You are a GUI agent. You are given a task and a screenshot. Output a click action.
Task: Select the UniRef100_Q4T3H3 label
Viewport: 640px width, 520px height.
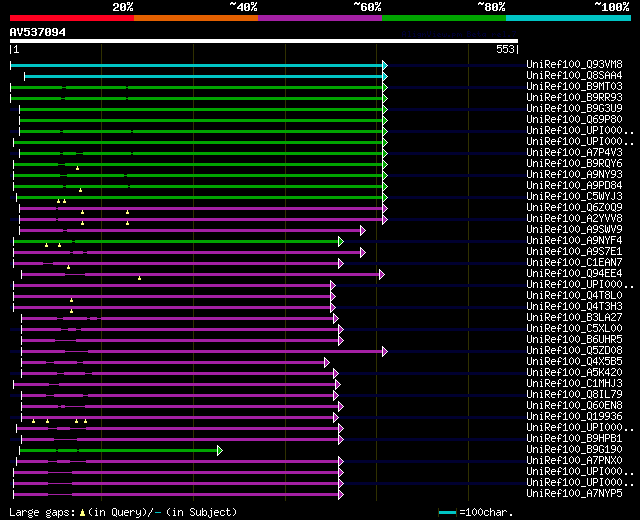(574, 307)
